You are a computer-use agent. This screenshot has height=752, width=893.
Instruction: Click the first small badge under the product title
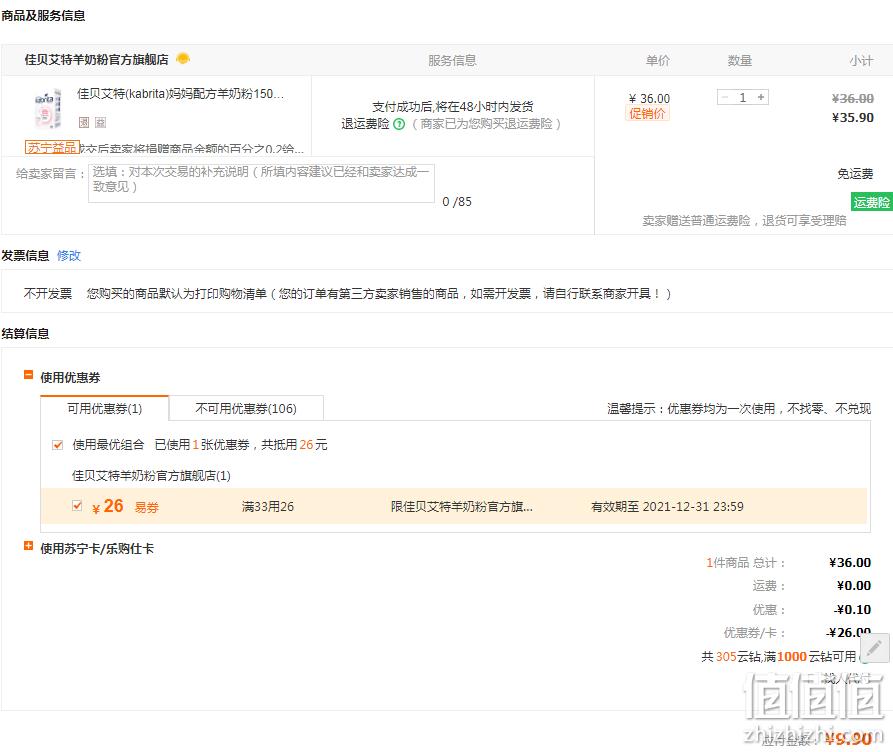[x=84, y=122]
